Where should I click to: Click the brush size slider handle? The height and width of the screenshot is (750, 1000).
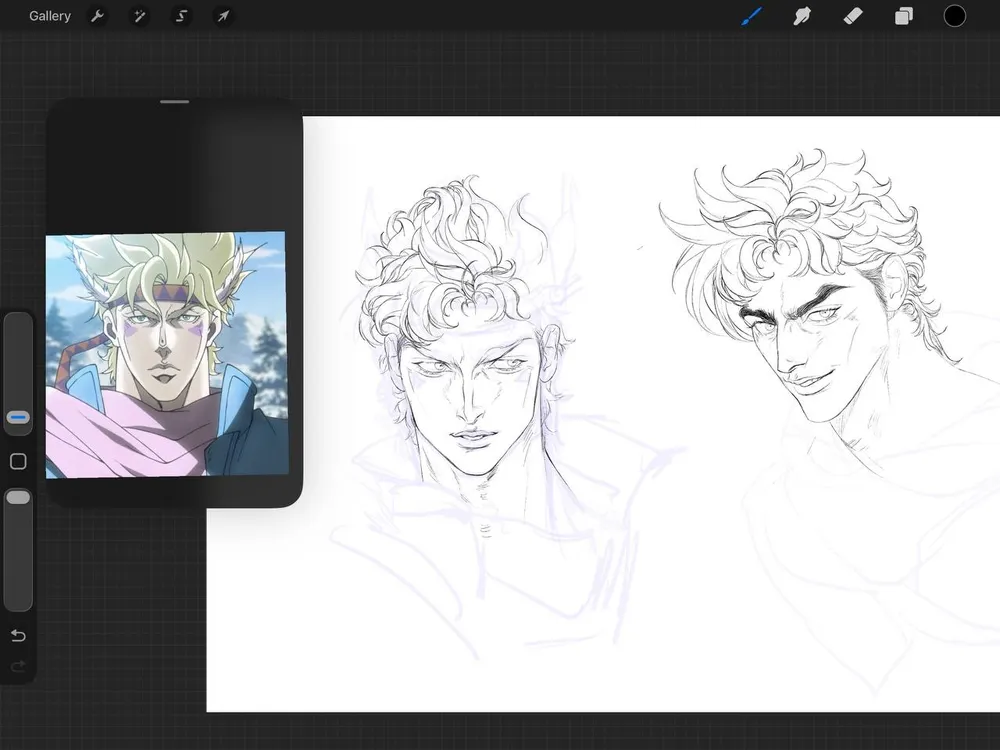18,417
